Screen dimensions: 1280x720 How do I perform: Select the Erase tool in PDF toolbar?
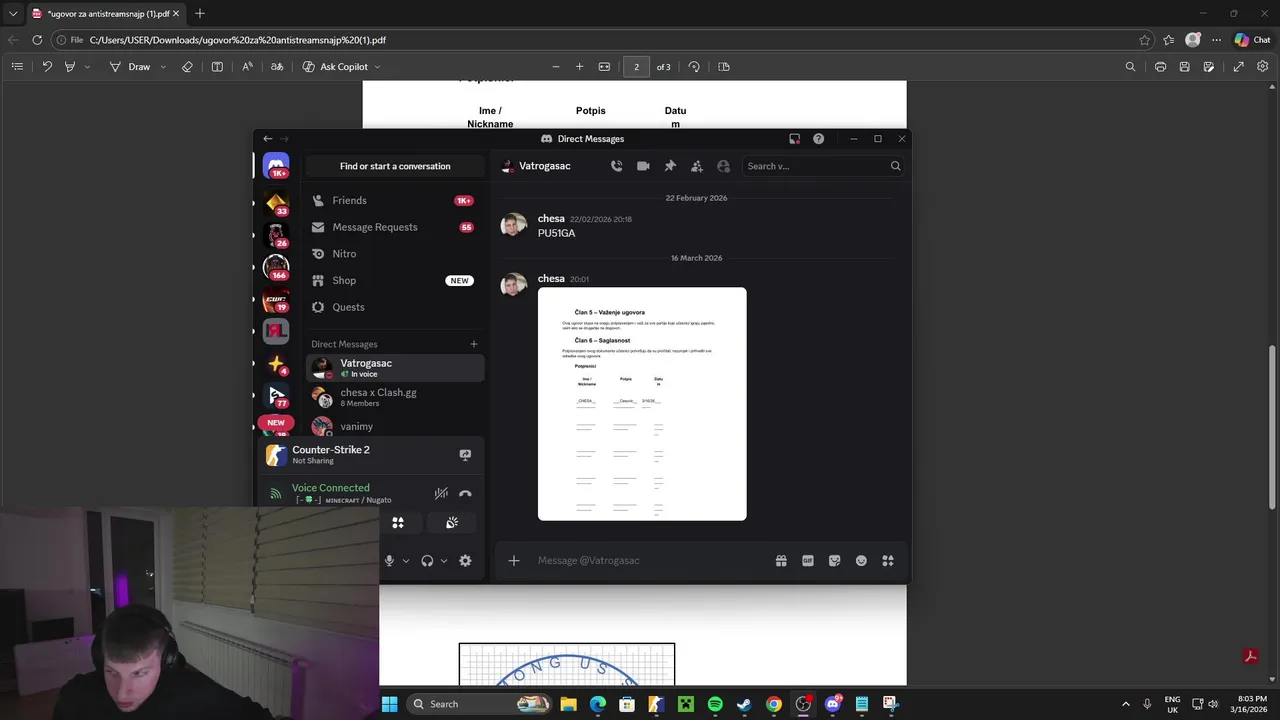pyautogui.click(x=187, y=67)
